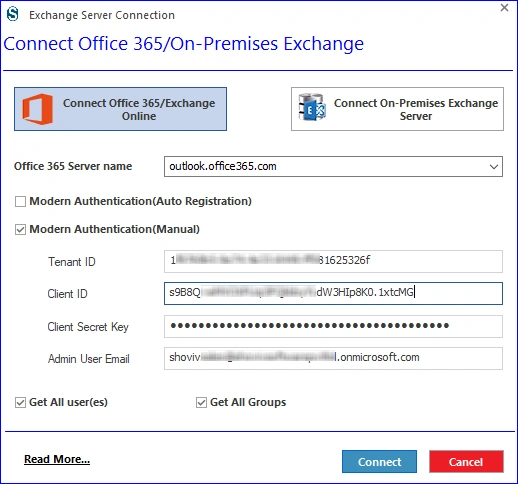Focus the Client ID input field

pyautogui.click(x=333, y=293)
